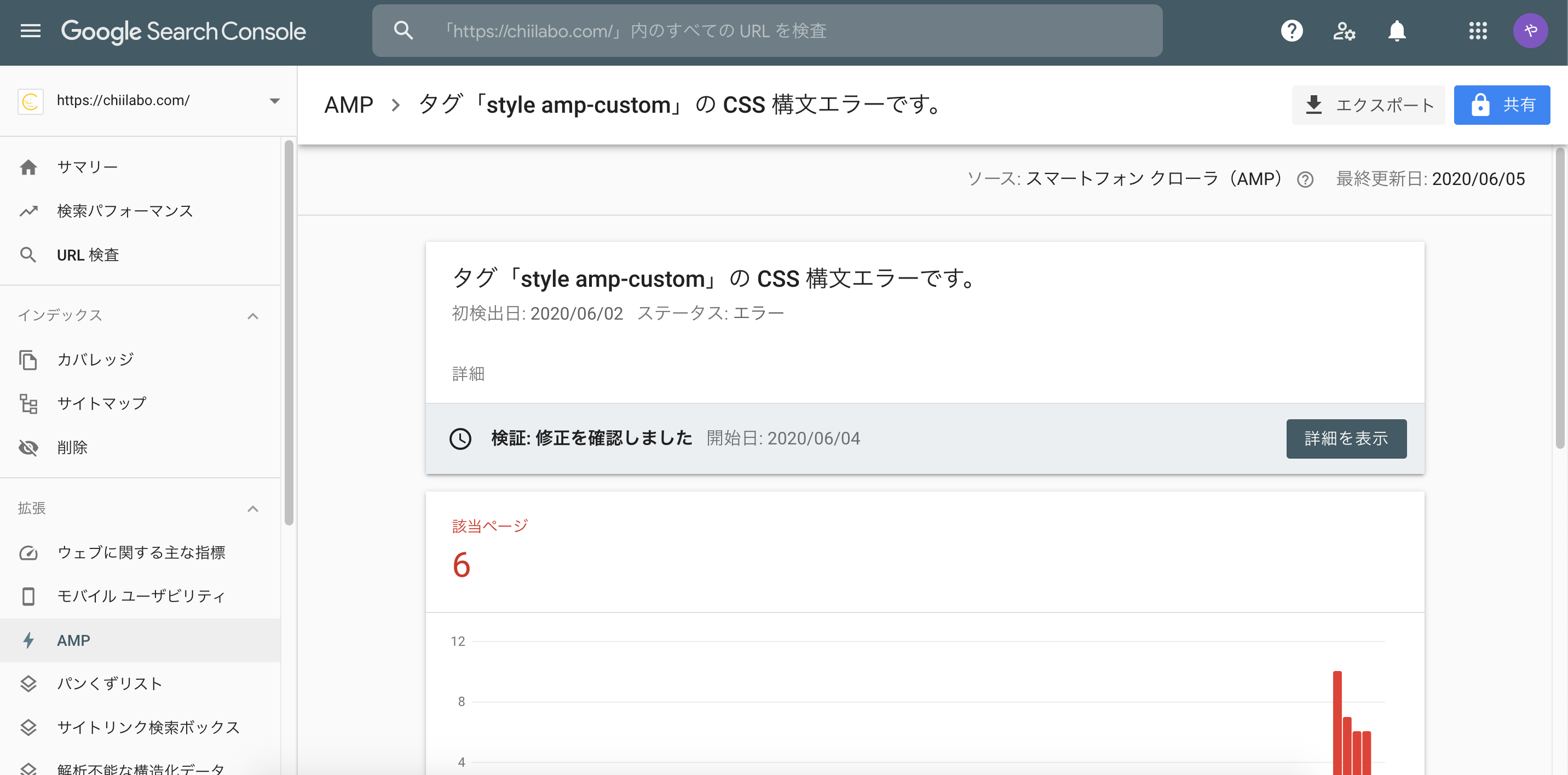Open the hamburger main menu

click(x=31, y=31)
